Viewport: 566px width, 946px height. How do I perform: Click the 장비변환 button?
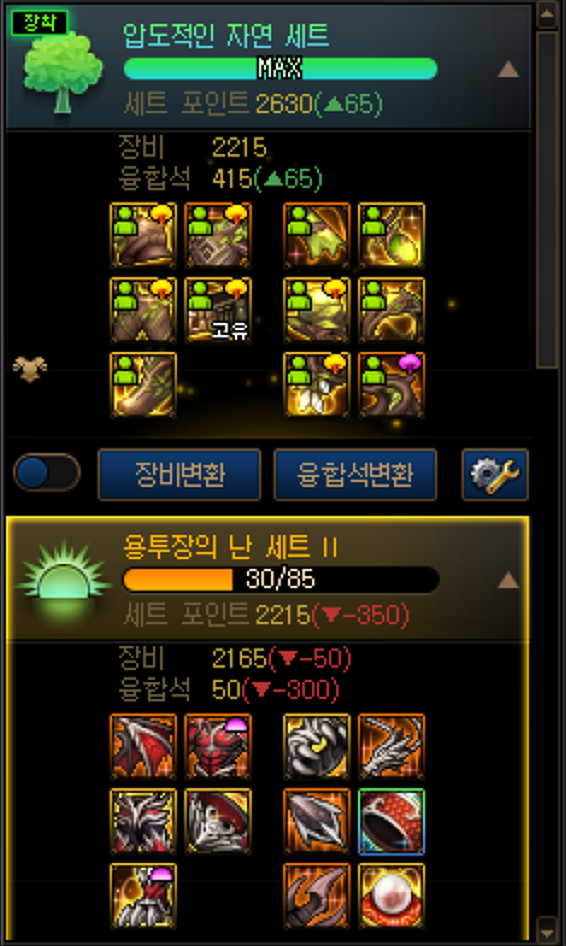tap(179, 475)
